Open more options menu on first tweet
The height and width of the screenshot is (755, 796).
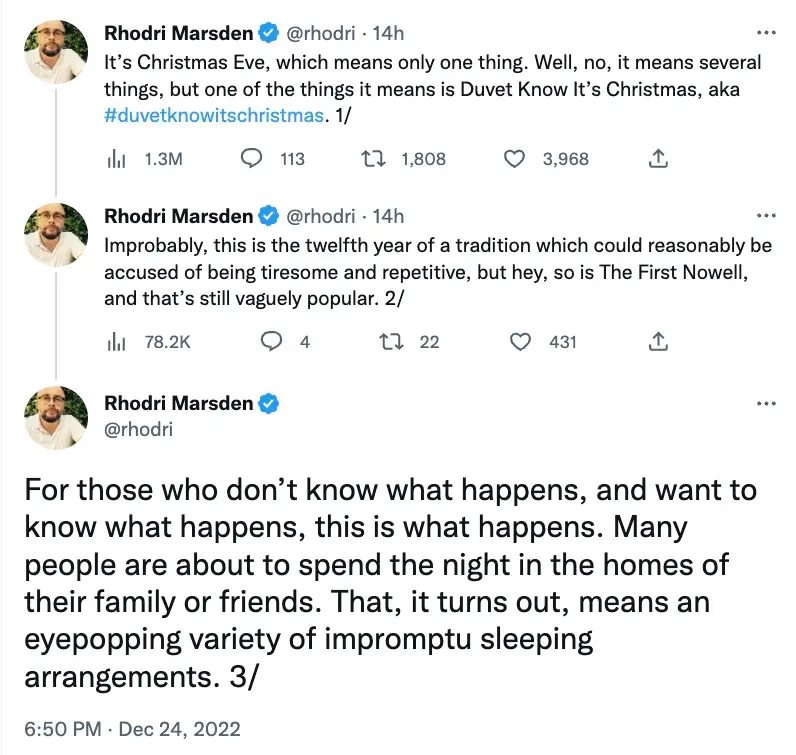pyautogui.click(x=766, y=31)
